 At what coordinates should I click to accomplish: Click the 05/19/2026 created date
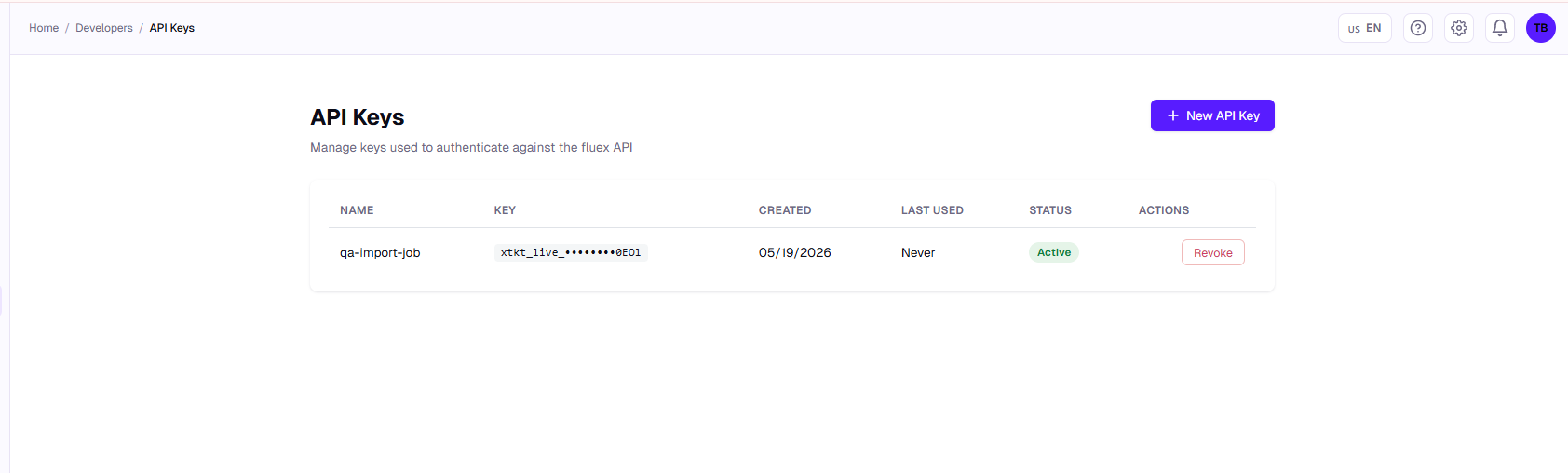click(x=795, y=252)
